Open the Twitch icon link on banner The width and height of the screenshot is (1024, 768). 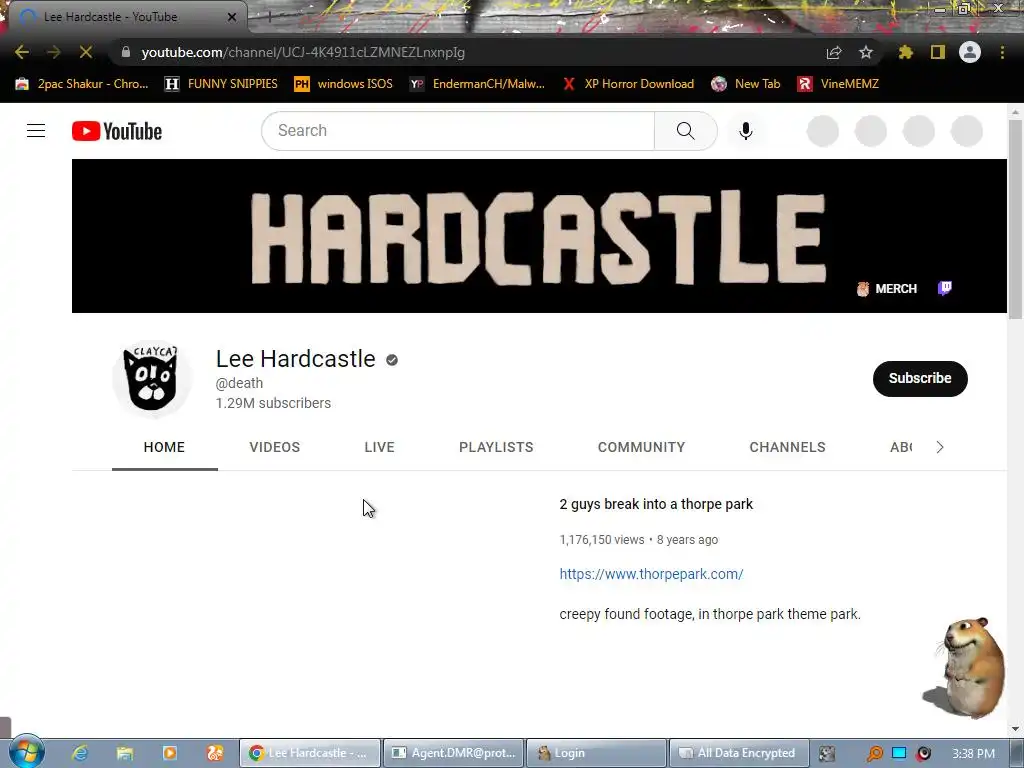(x=945, y=288)
